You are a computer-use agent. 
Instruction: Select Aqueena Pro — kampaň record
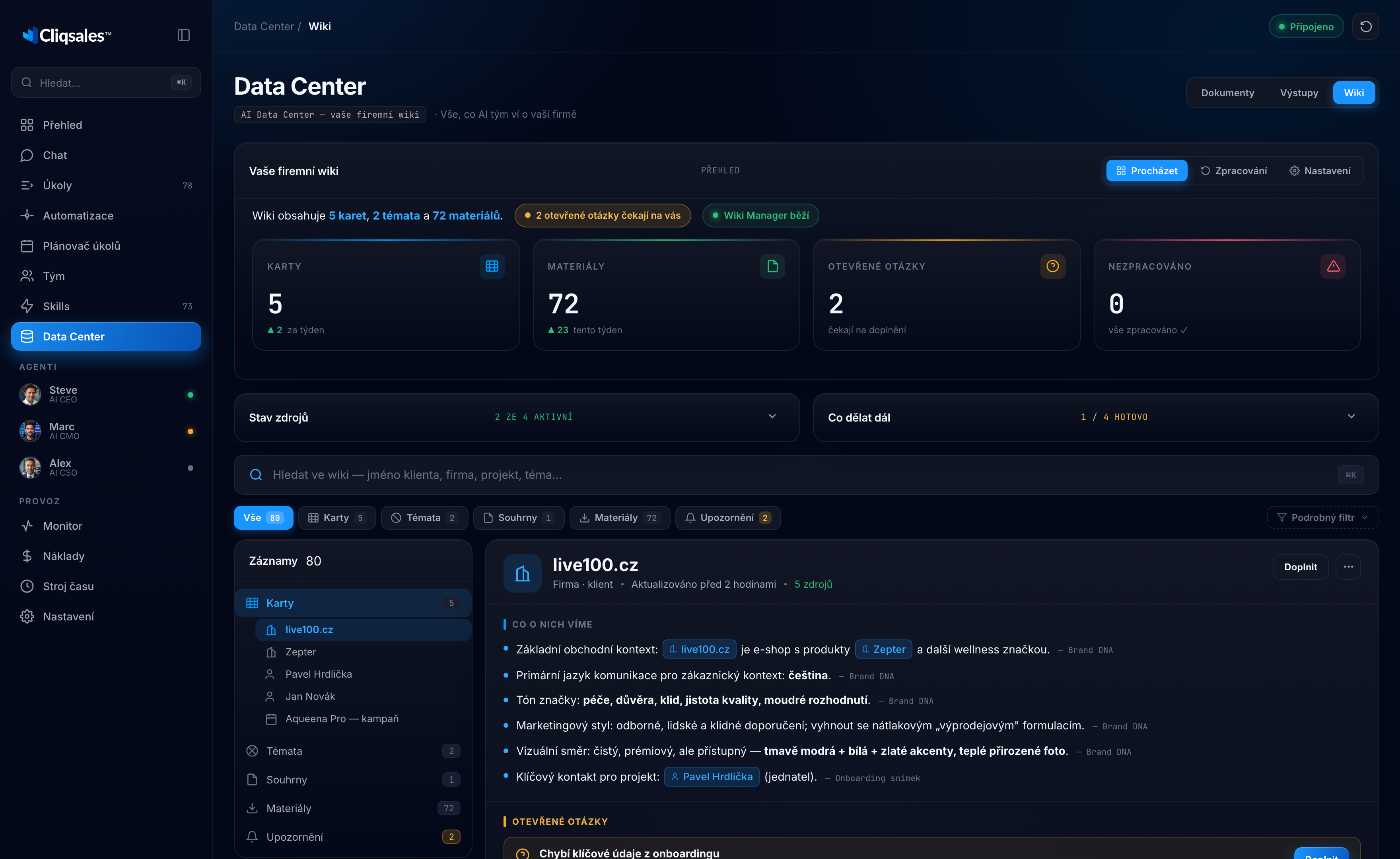(363, 719)
